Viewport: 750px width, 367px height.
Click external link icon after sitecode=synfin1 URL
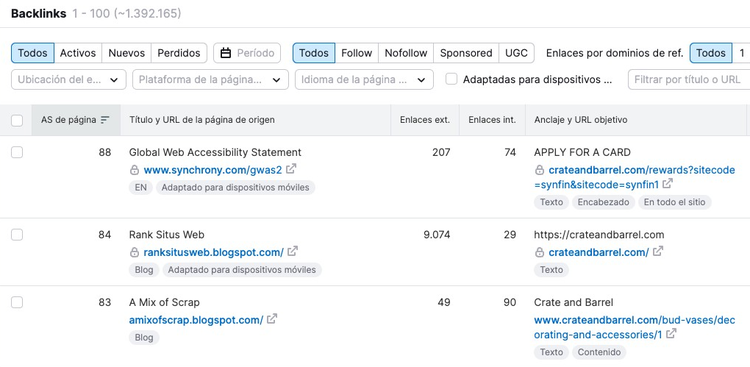668,183
